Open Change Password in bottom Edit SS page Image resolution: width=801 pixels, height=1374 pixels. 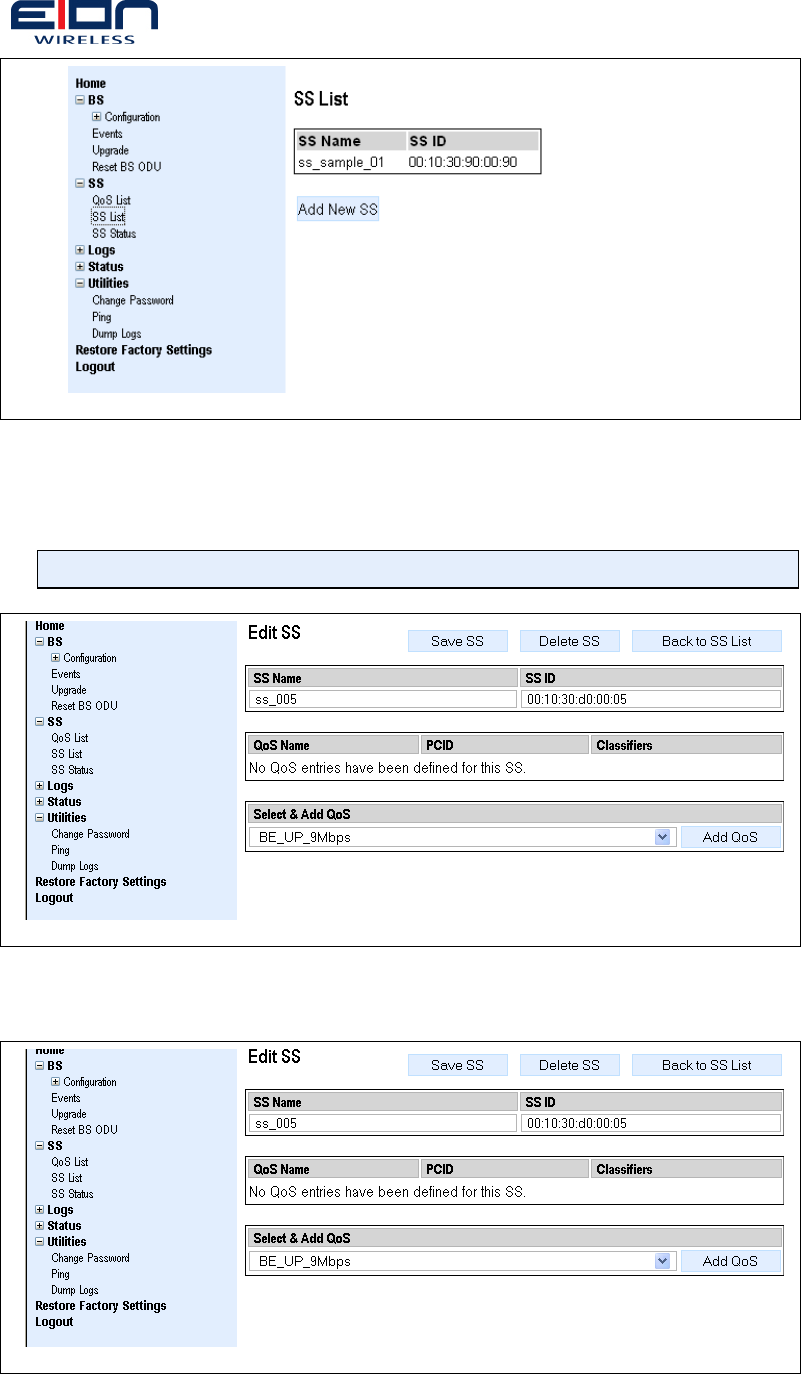90,1258
